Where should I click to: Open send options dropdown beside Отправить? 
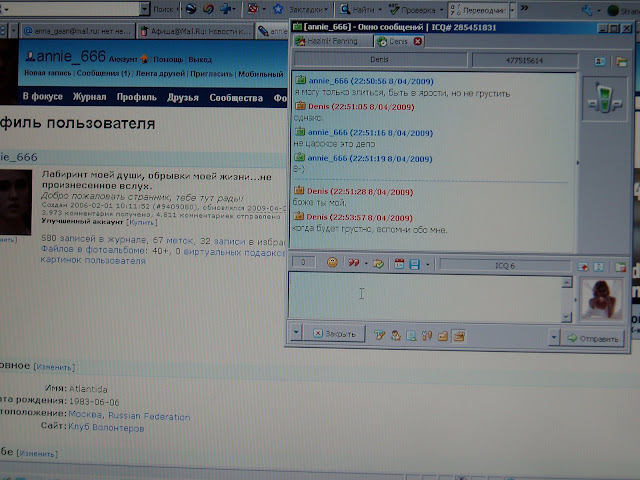553,338
